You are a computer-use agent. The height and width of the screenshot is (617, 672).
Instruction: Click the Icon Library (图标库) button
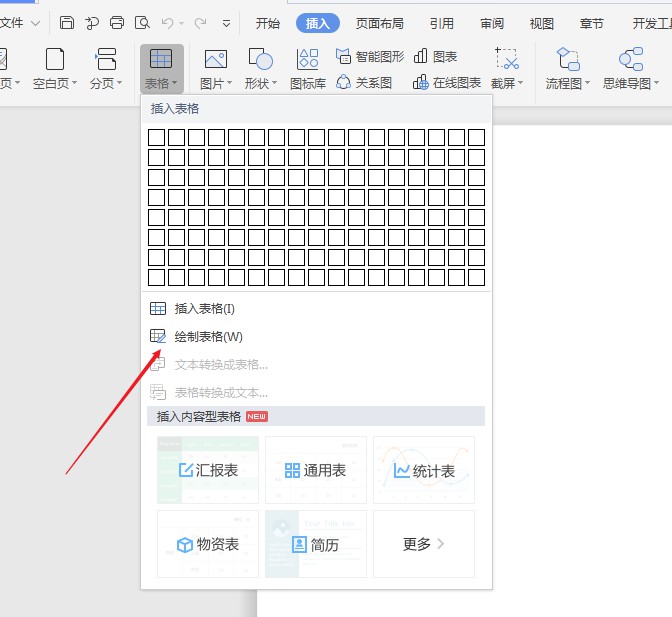coord(307,68)
